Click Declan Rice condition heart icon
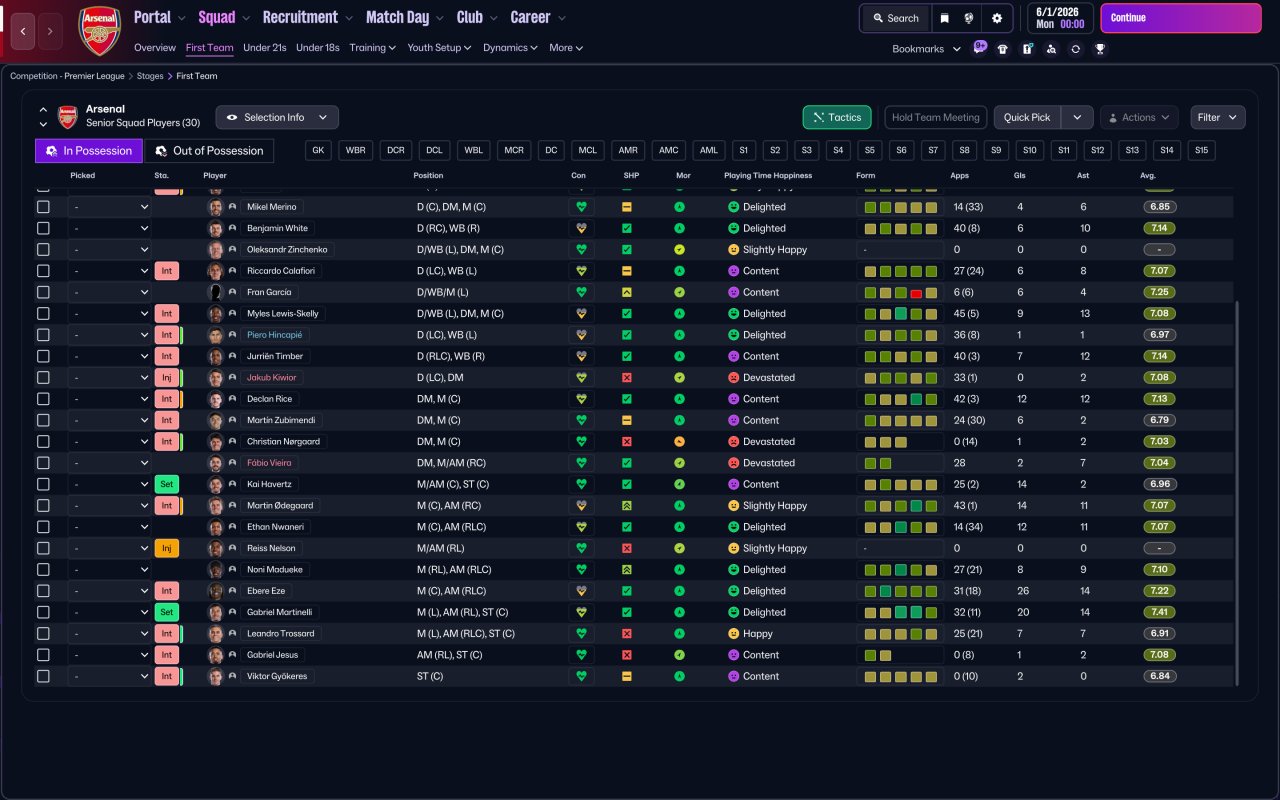 click(580, 399)
